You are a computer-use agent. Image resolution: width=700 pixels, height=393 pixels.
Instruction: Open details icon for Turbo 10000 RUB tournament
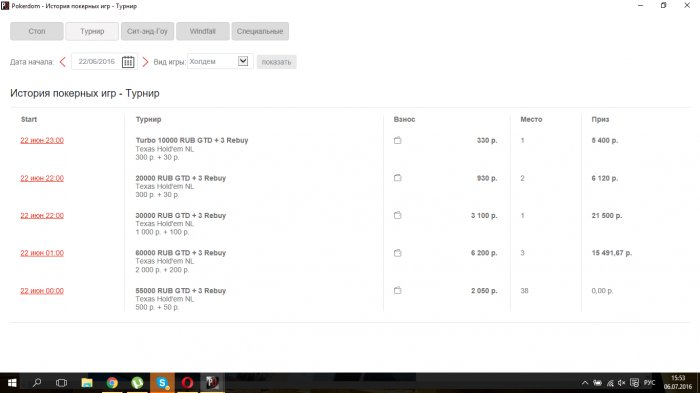397,140
